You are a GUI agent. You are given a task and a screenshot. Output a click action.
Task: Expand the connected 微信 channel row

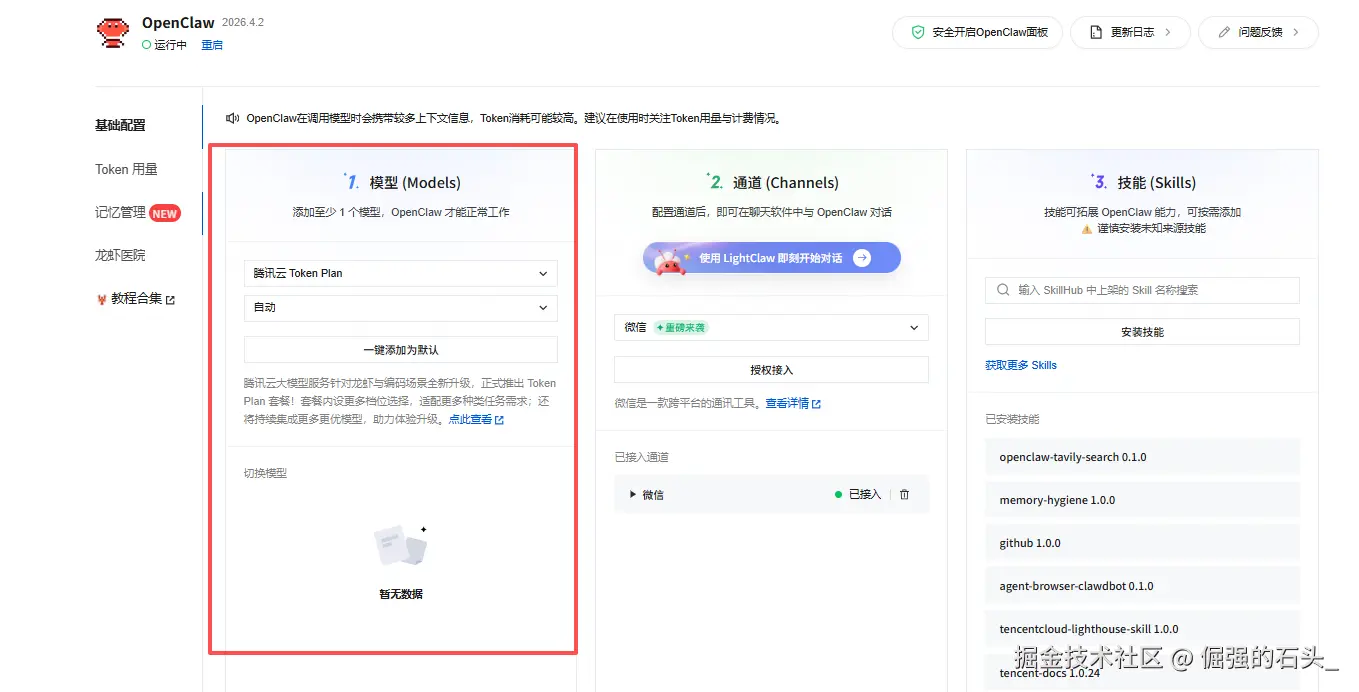tap(633, 494)
